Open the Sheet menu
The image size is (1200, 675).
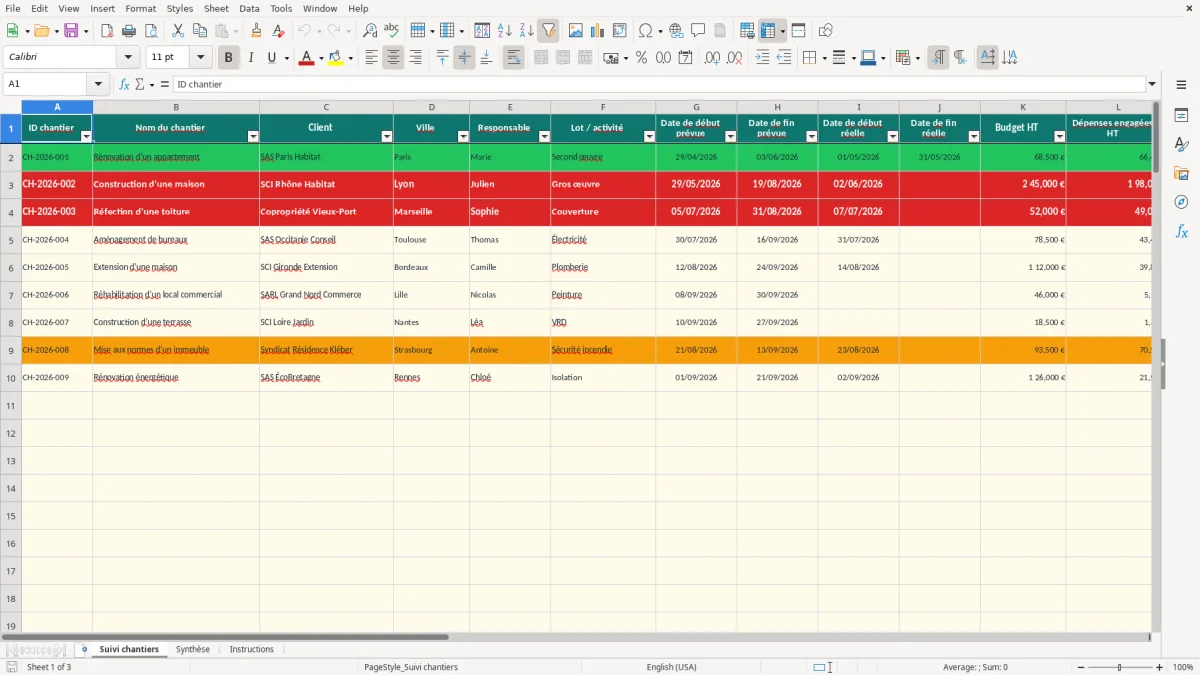pos(216,8)
